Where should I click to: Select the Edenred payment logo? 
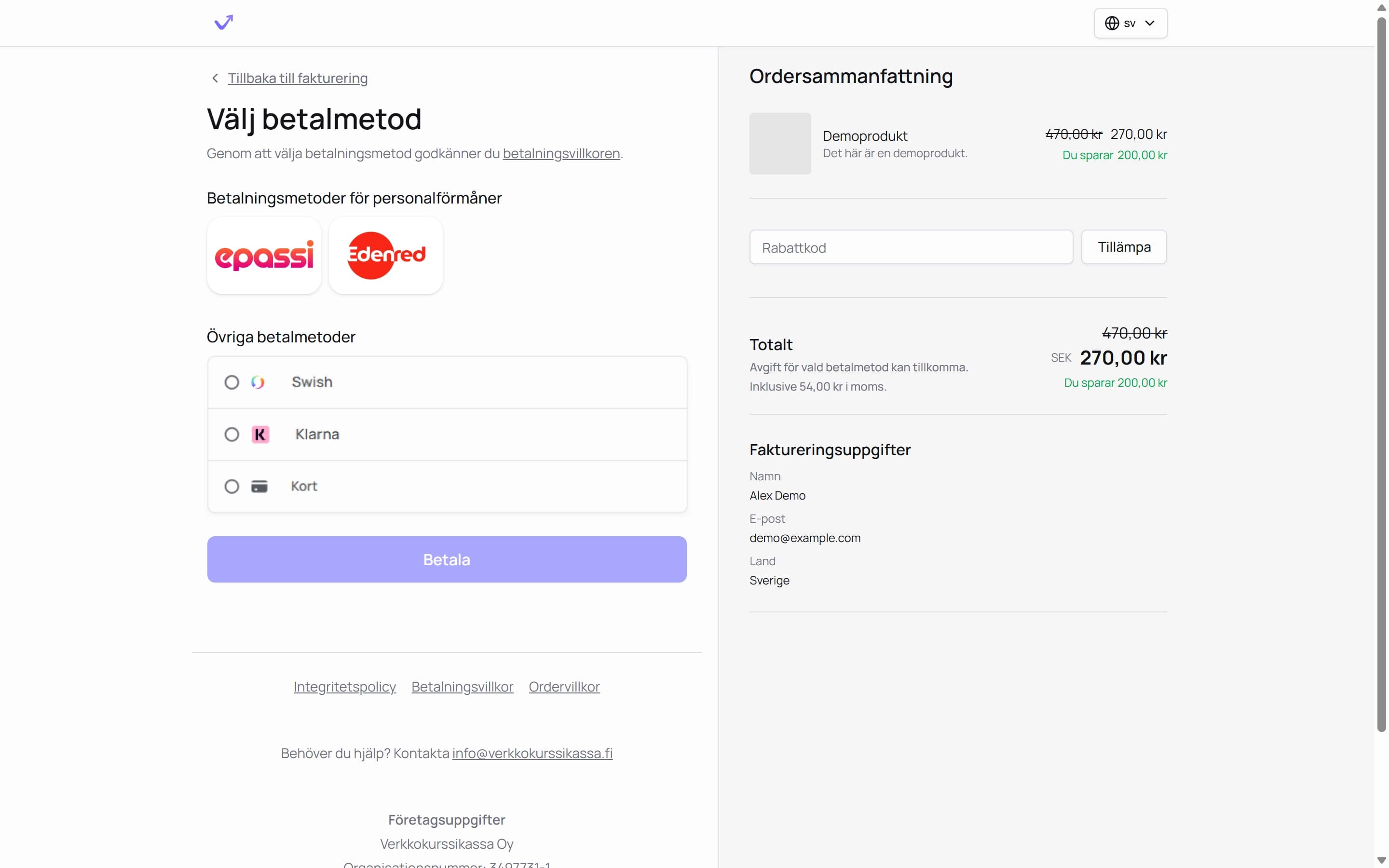tap(386, 256)
